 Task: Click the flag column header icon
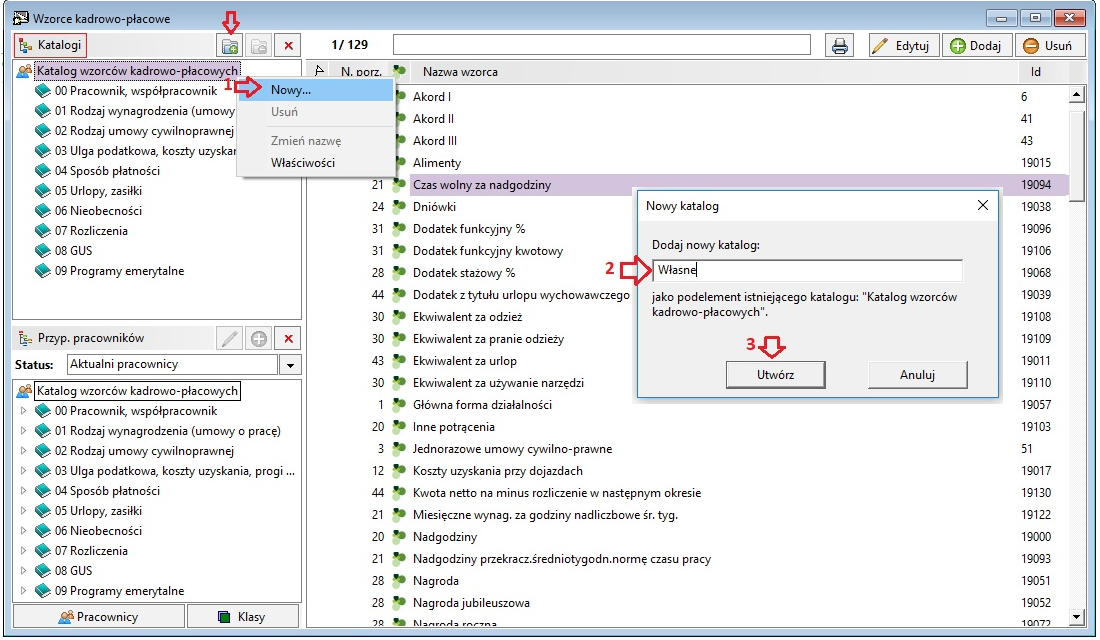pos(319,71)
